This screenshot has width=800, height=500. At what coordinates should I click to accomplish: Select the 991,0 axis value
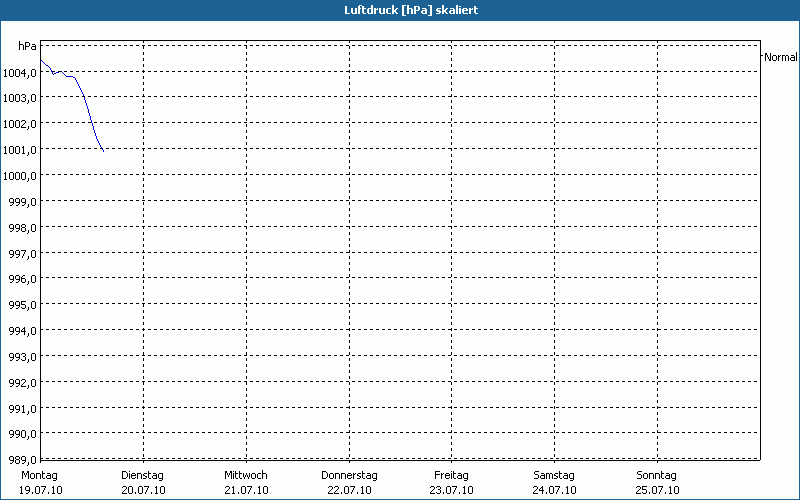[23, 409]
